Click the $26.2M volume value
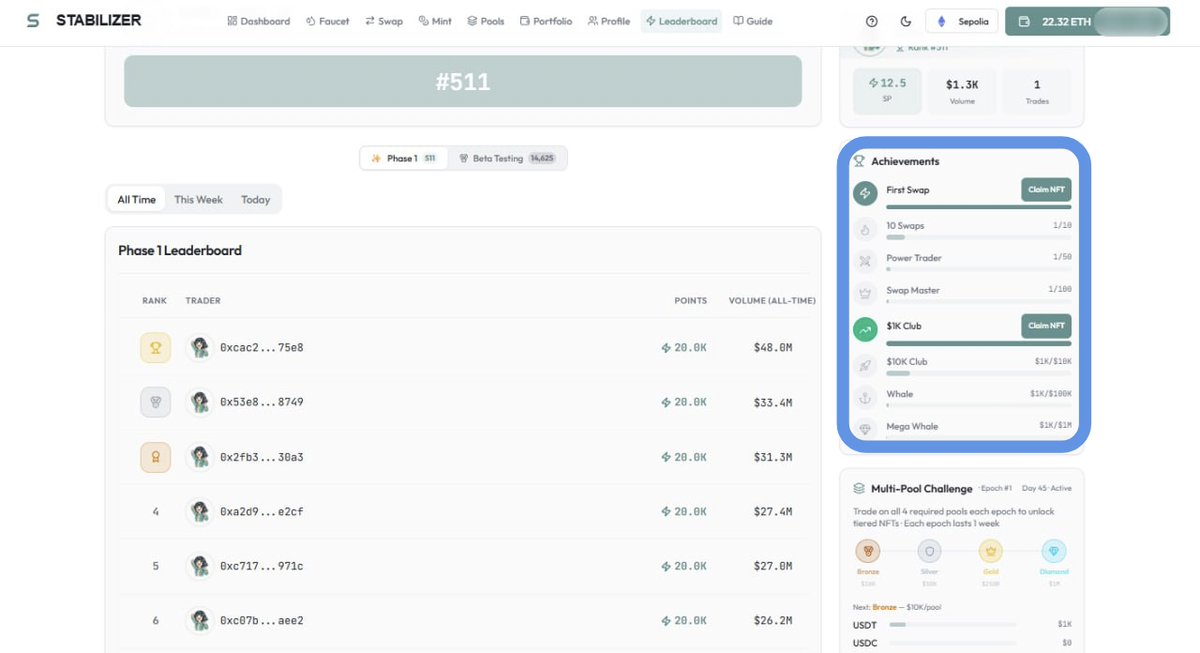Viewport: 1200px width, 653px height. [773, 620]
